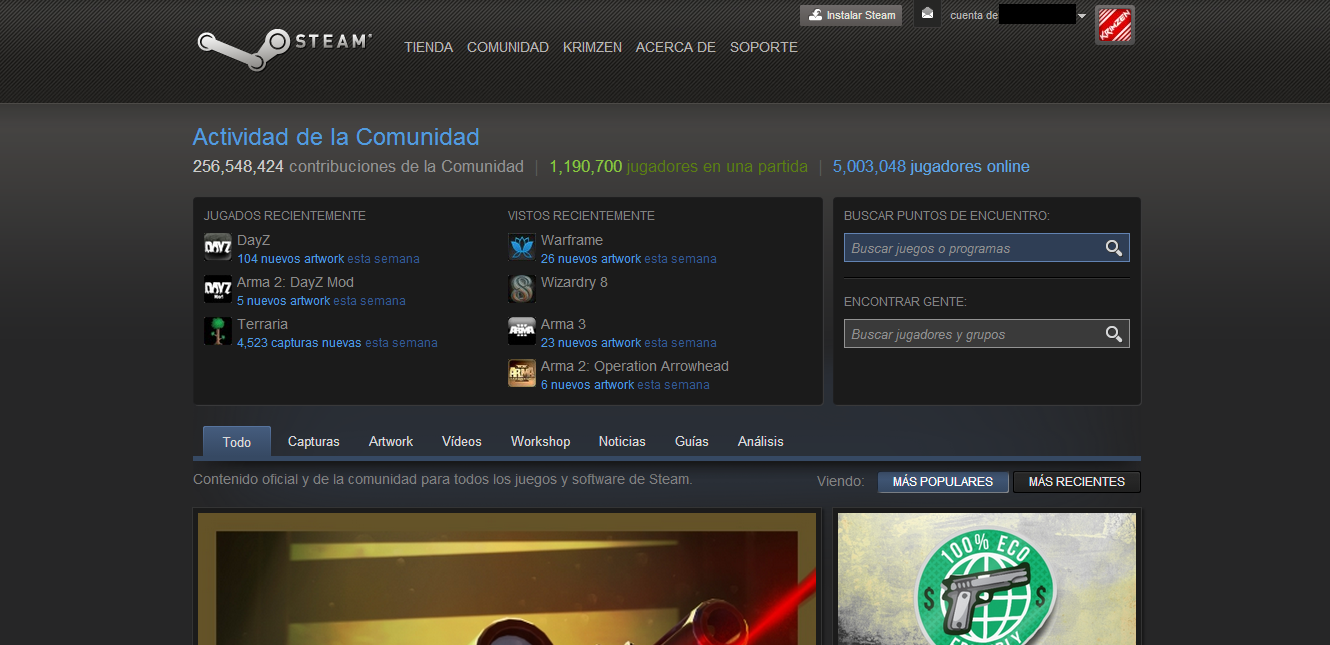Viewport: 1330px width, 645px height.
Task: Click the magnifier in the games search box
Action: pyautogui.click(x=1114, y=248)
